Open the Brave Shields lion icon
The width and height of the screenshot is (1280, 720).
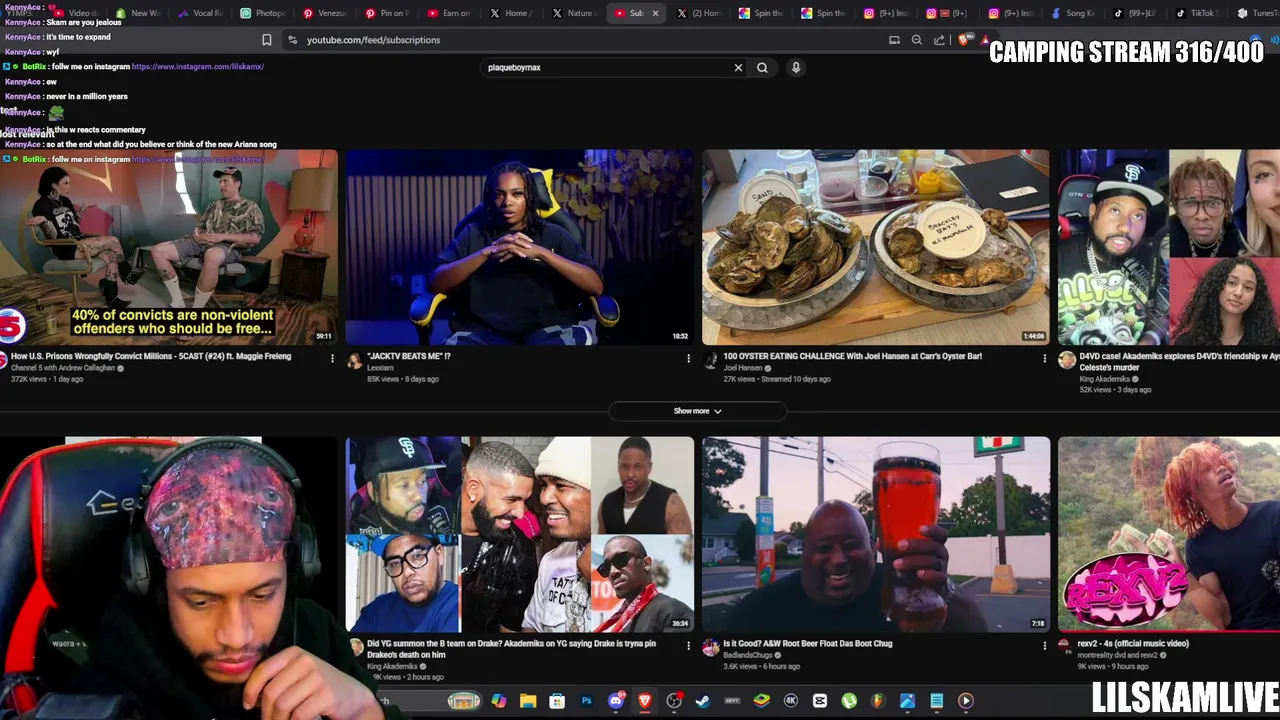(x=963, y=40)
